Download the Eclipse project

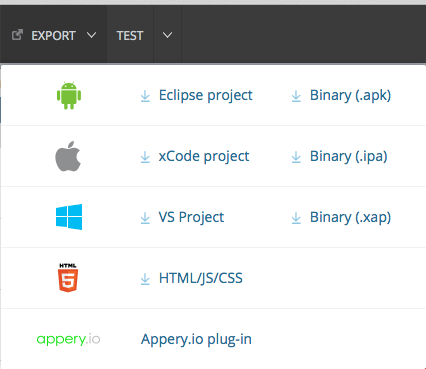[x=206, y=96]
